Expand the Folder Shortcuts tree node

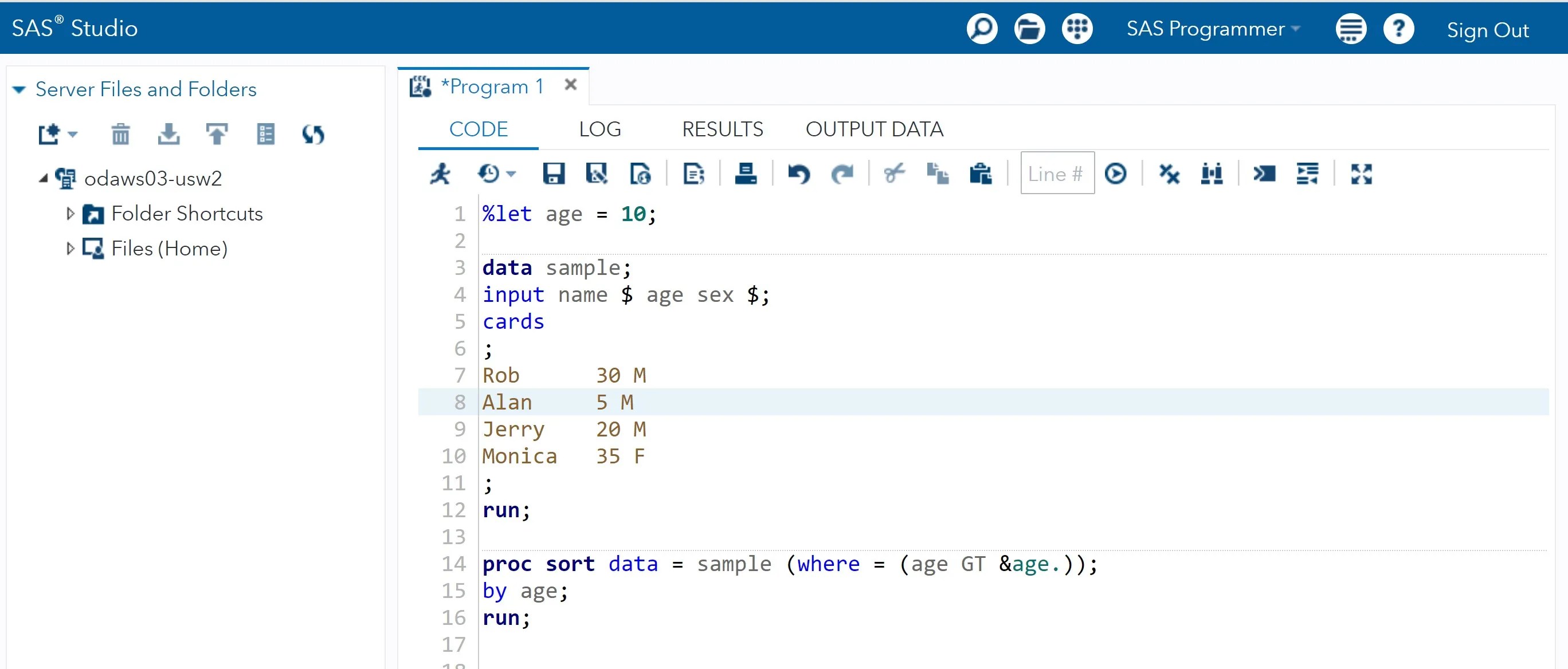tap(70, 214)
